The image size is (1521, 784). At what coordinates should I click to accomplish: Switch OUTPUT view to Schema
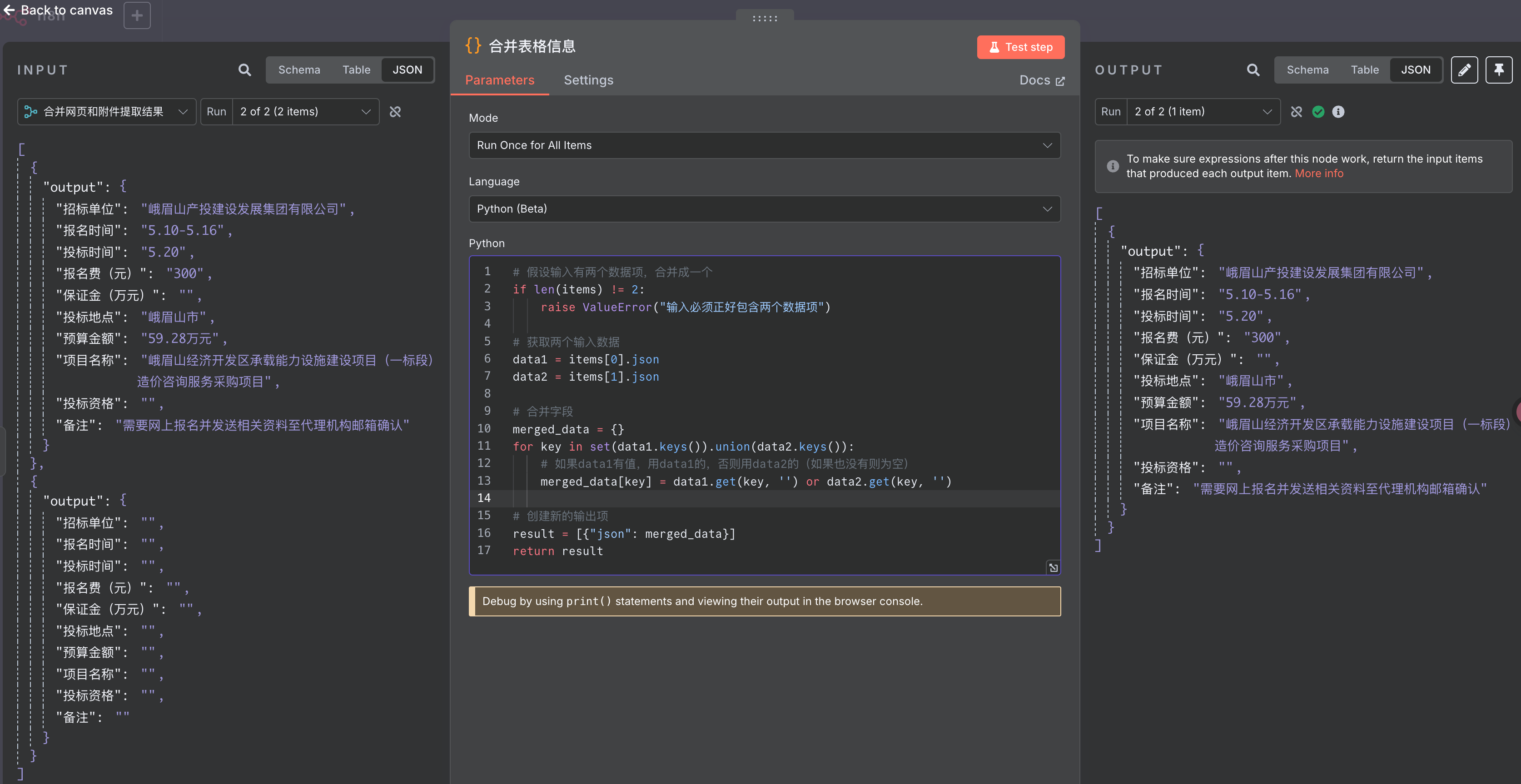(x=1308, y=69)
